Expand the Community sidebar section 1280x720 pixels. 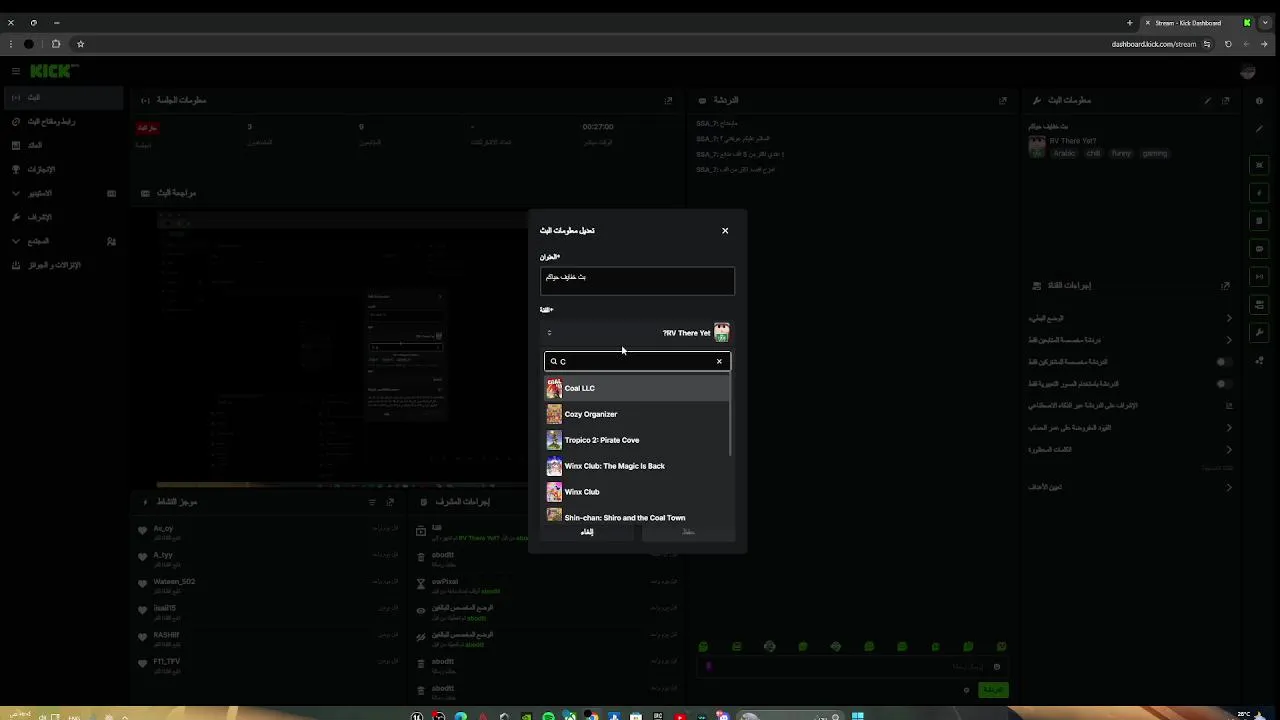pos(62,241)
